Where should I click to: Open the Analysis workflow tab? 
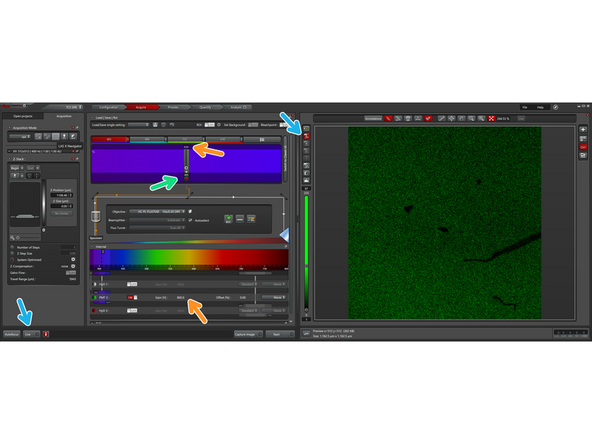pos(238,107)
